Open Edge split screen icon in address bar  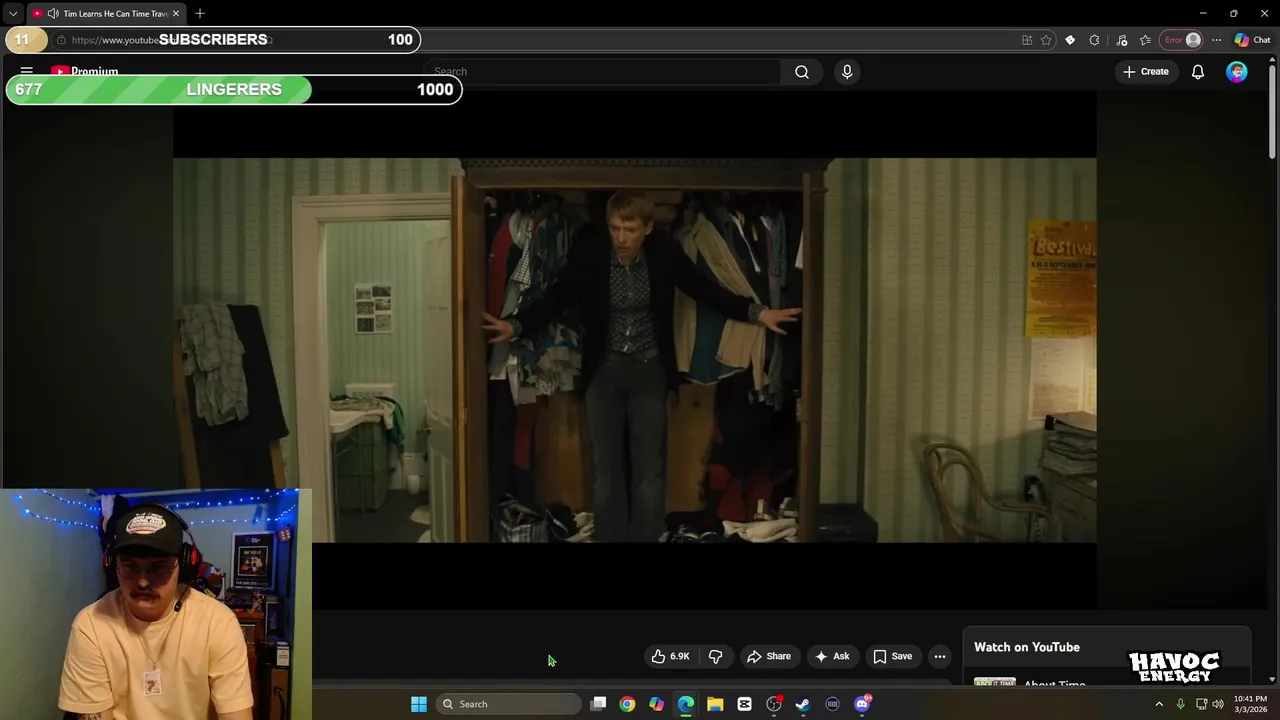pyautogui.click(x=1027, y=40)
